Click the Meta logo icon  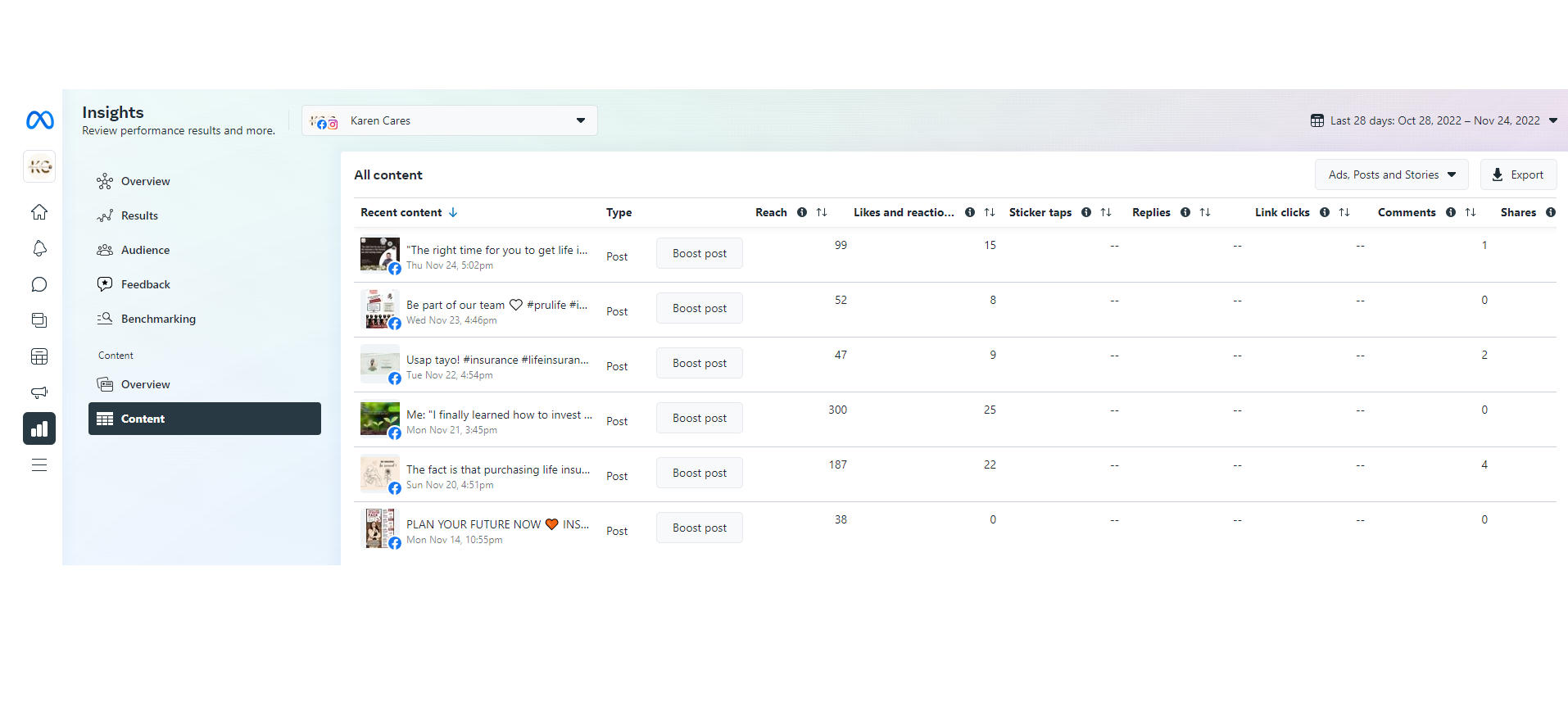(39, 120)
